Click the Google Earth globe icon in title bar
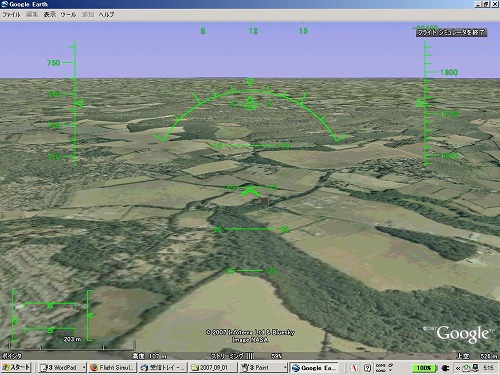 pos(5,4)
